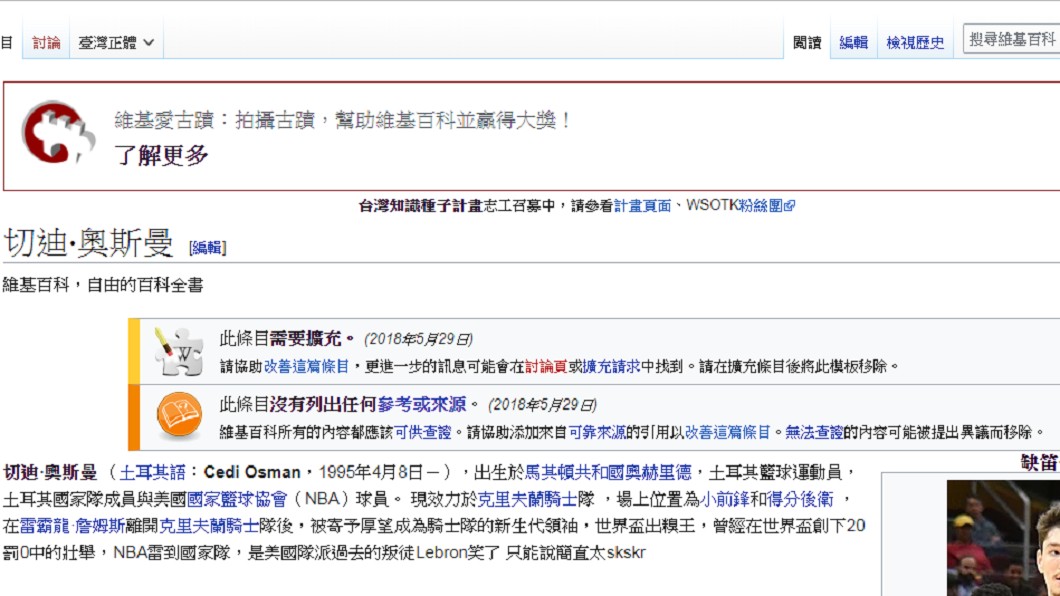Open the 得分後衛 link
The width and height of the screenshot is (1060, 596).
800,499
